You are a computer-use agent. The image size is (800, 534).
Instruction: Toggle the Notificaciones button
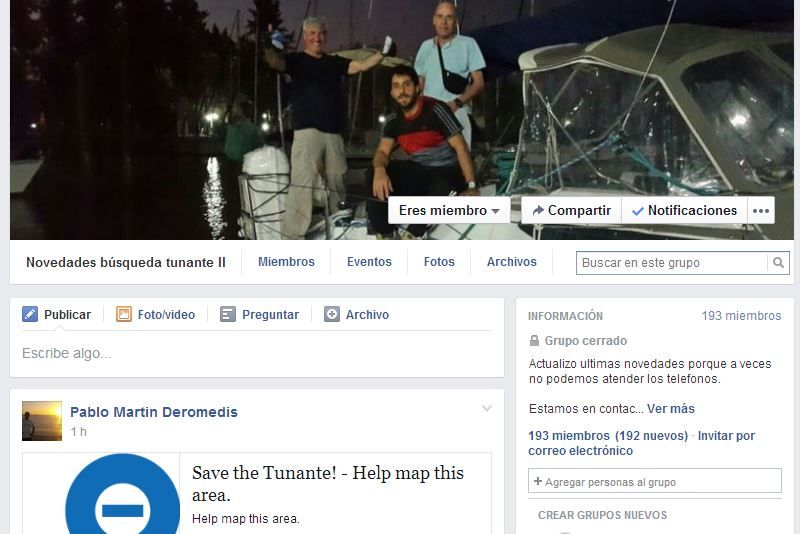[x=684, y=210]
